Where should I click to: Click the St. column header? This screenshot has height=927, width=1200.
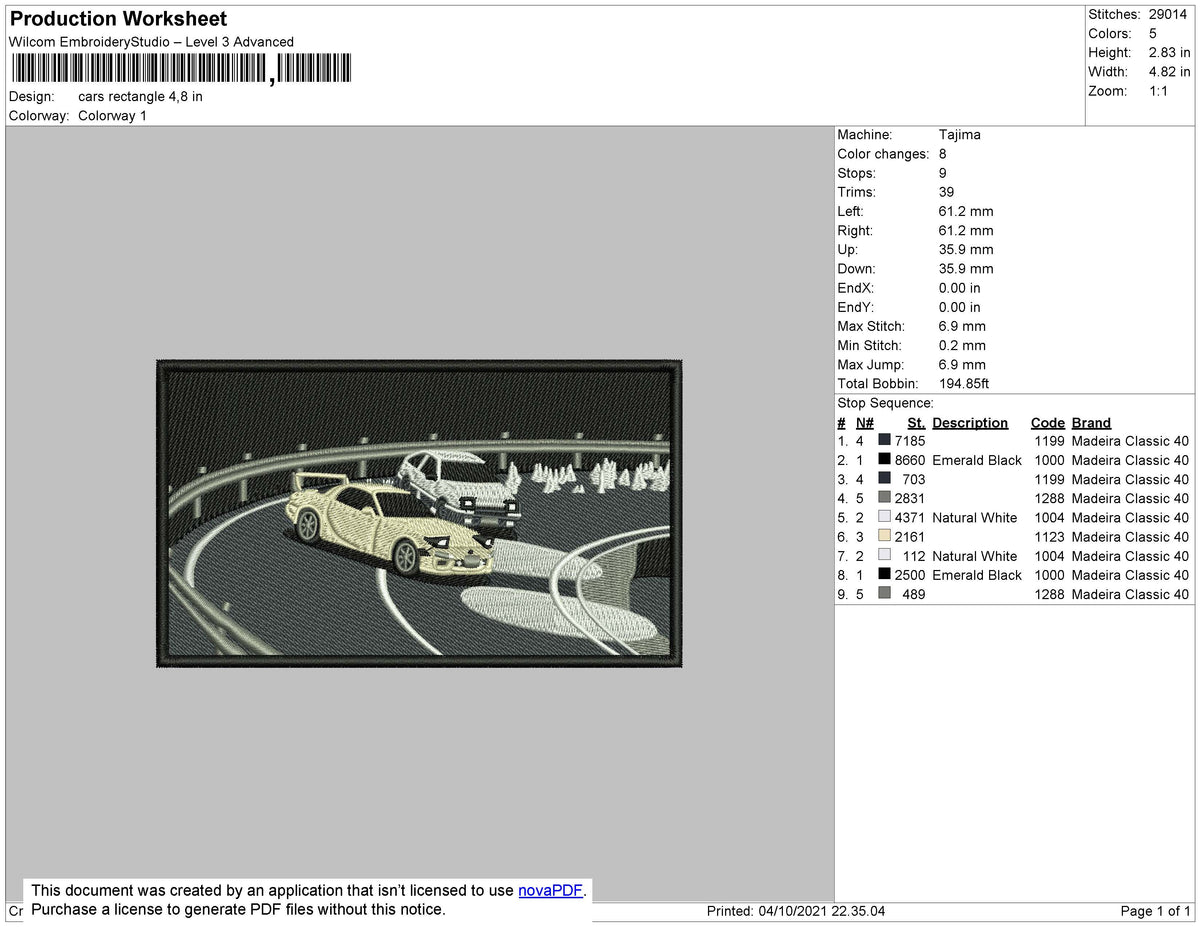[916, 422]
